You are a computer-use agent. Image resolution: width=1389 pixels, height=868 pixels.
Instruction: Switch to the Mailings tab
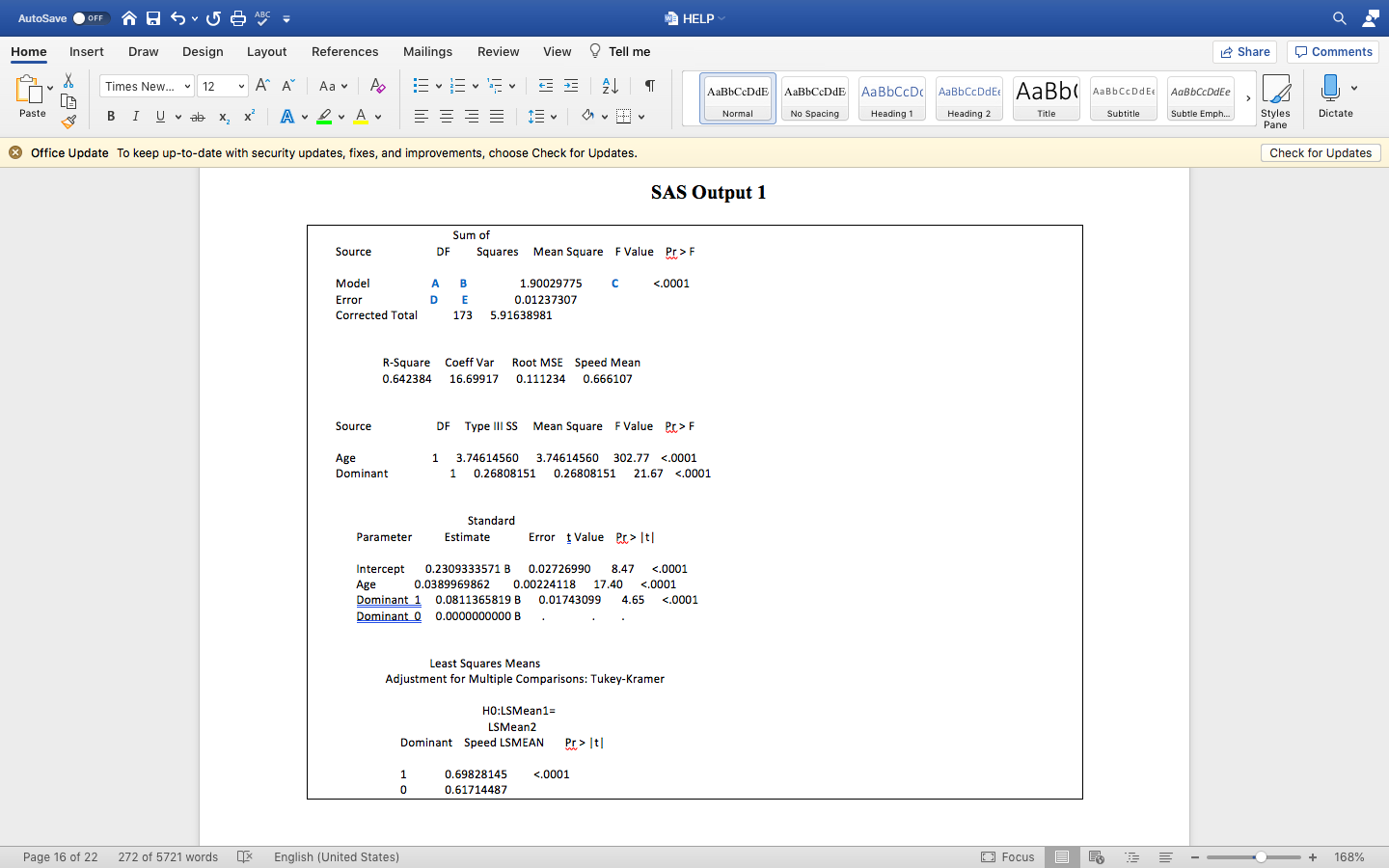[x=427, y=52]
